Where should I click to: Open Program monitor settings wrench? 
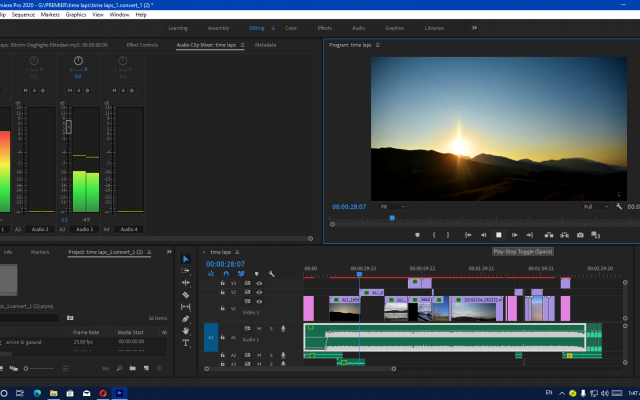[619, 207]
